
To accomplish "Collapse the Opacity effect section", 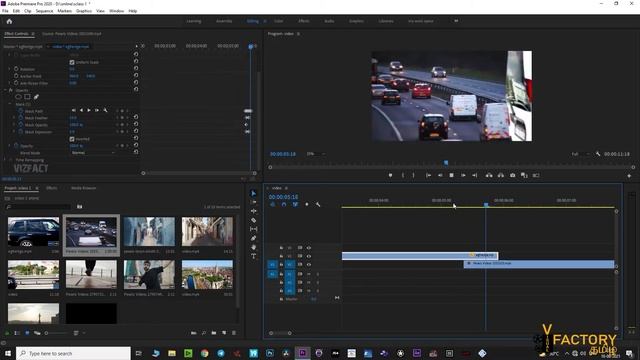I will pos(6,90).
